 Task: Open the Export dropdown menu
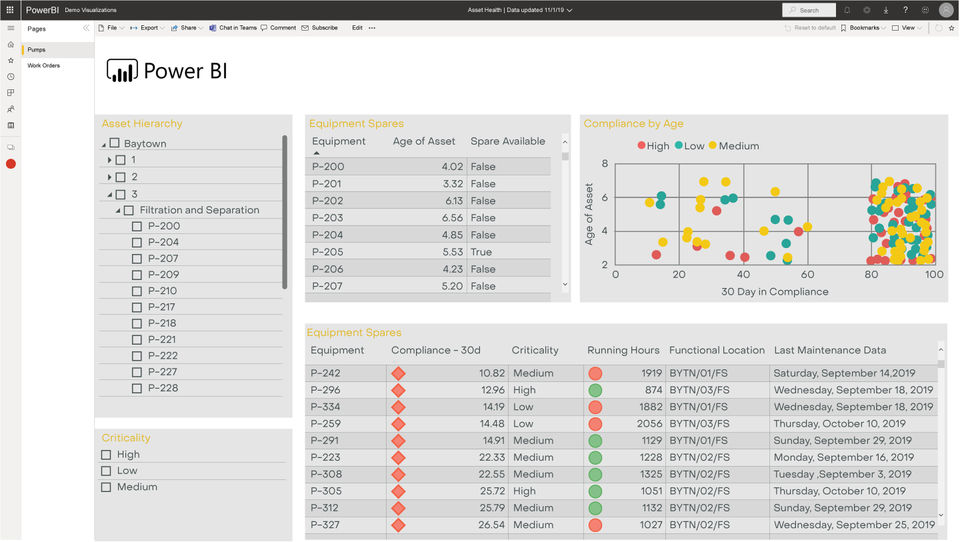tap(147, 28)
